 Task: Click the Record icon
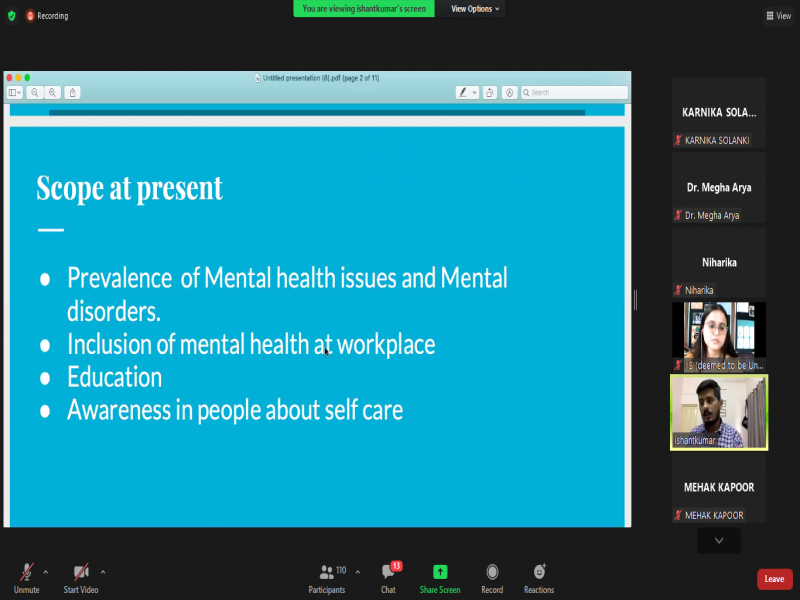492,573
